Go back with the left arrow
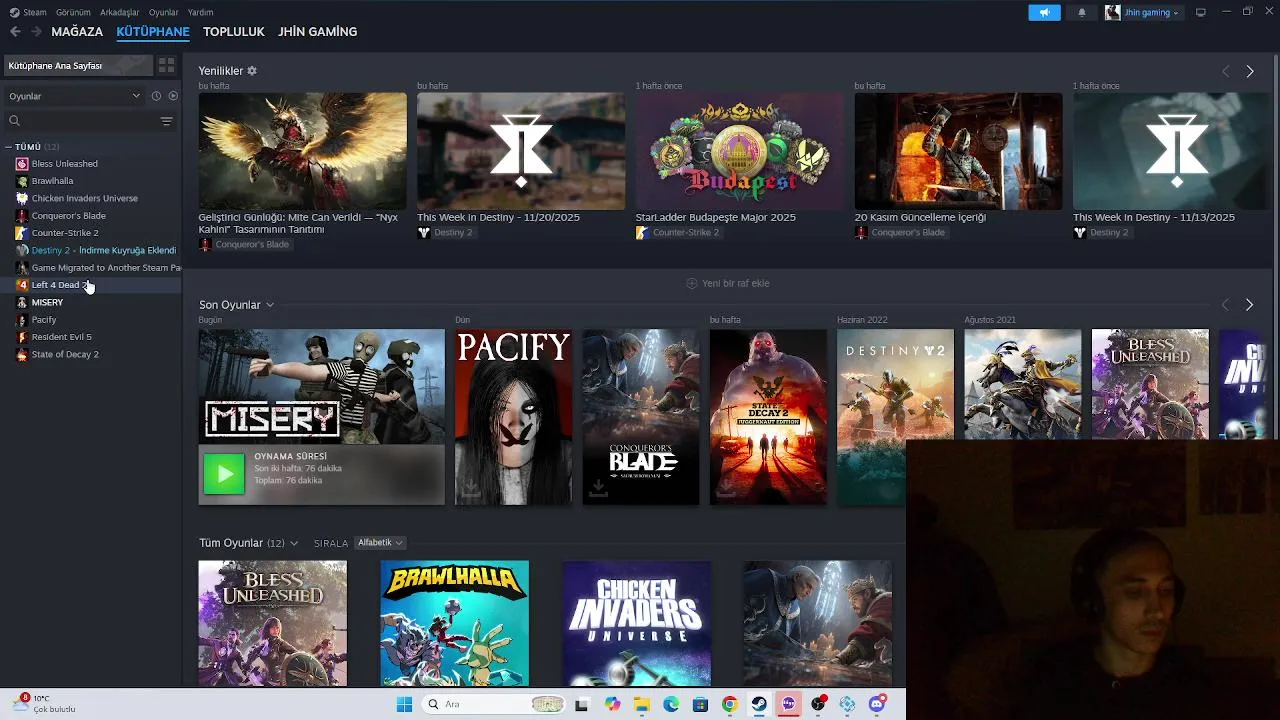The image size is (1280, 720). pyautogui.click(x=15, y=32)
